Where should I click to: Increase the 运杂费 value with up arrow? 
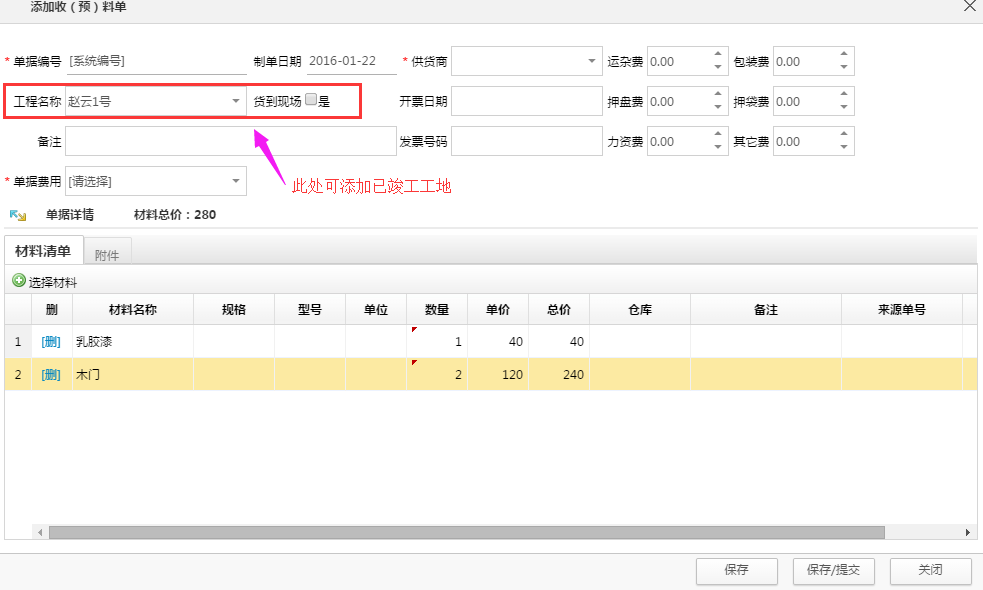pyautogui.click(x=717, y=55)
